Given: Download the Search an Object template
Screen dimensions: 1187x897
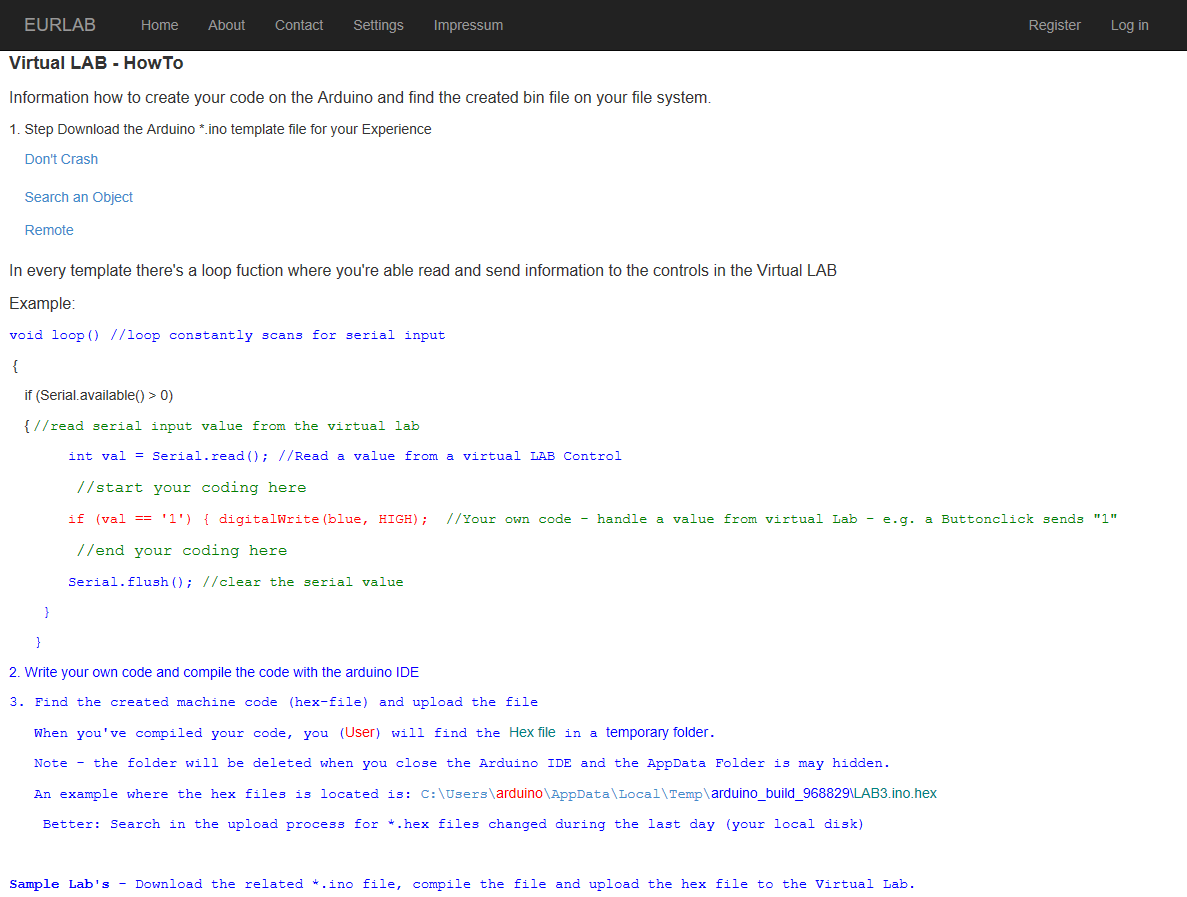Looking at the screenshot, I should [x=79, y=197].
